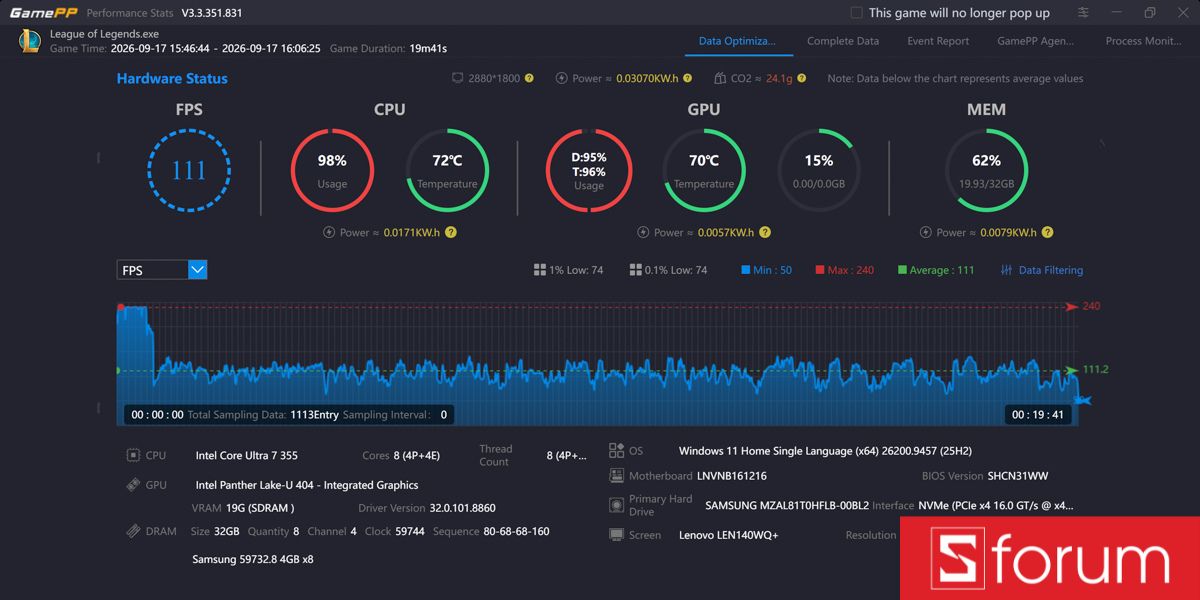Click the blue slider handle at chart end
The image size is (1200, 600).
pyautogui.click(x=1082, y=401)
